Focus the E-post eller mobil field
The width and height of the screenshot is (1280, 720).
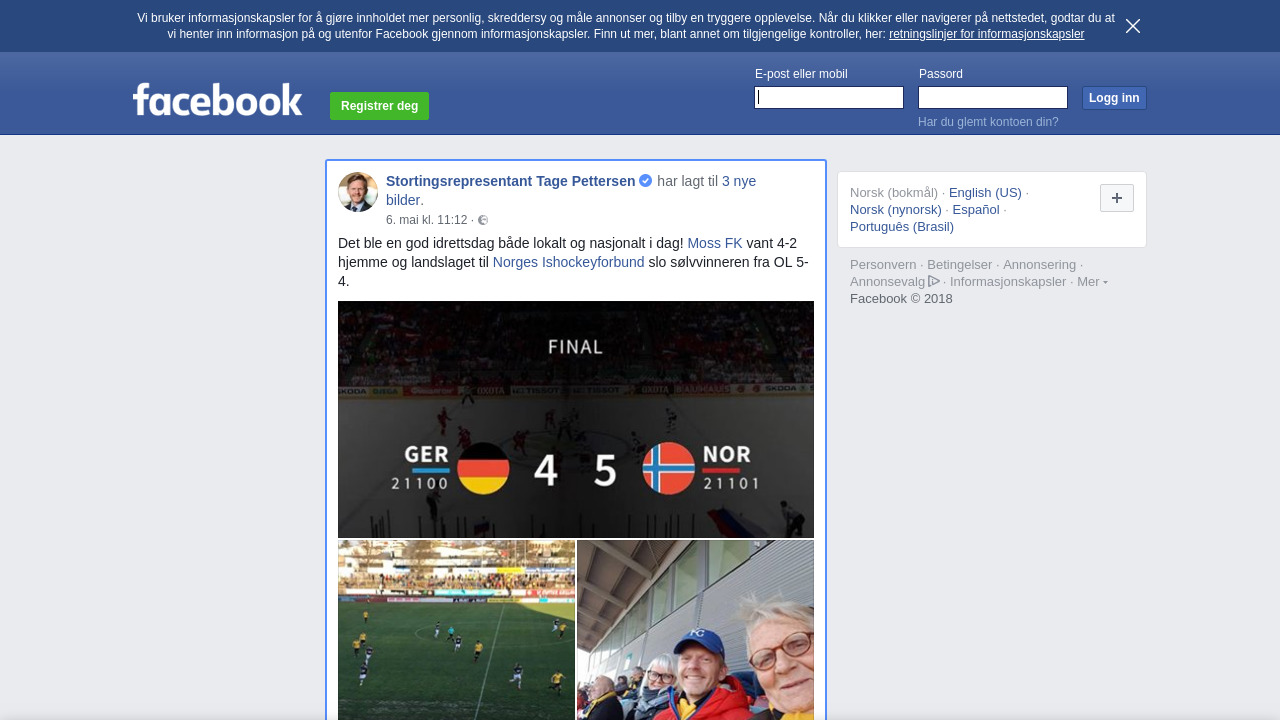click(x=829, y=97)
